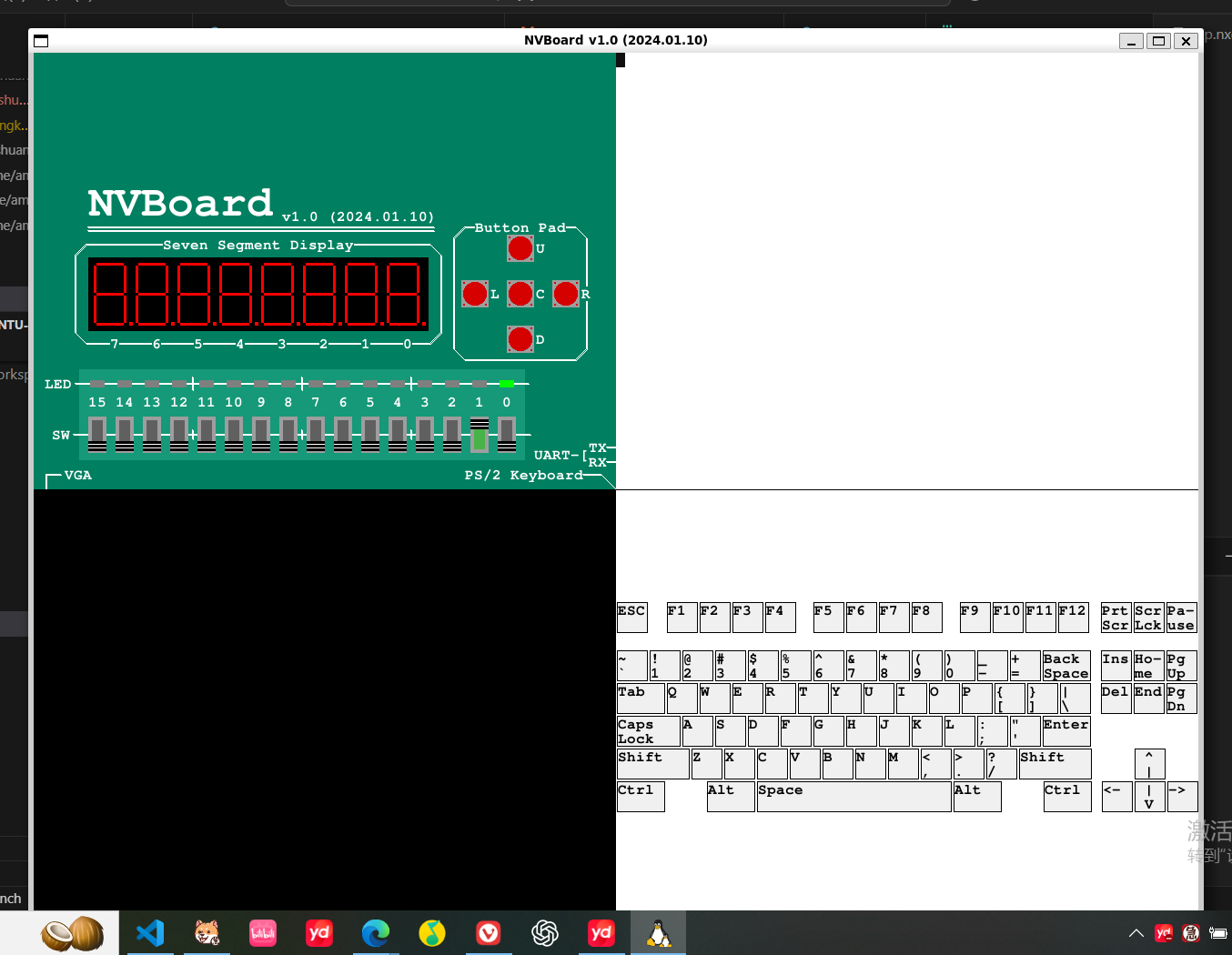Image resolution: width=1232 pixels, height=955 pixels.
Task: Click the right arrow key
Action: 1183,797
